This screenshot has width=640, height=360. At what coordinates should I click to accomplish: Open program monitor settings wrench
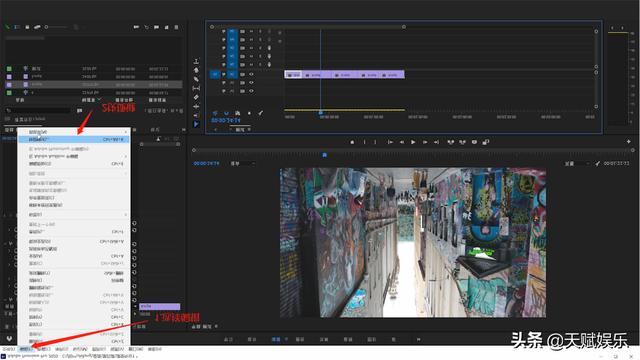[x=598, y=163]
